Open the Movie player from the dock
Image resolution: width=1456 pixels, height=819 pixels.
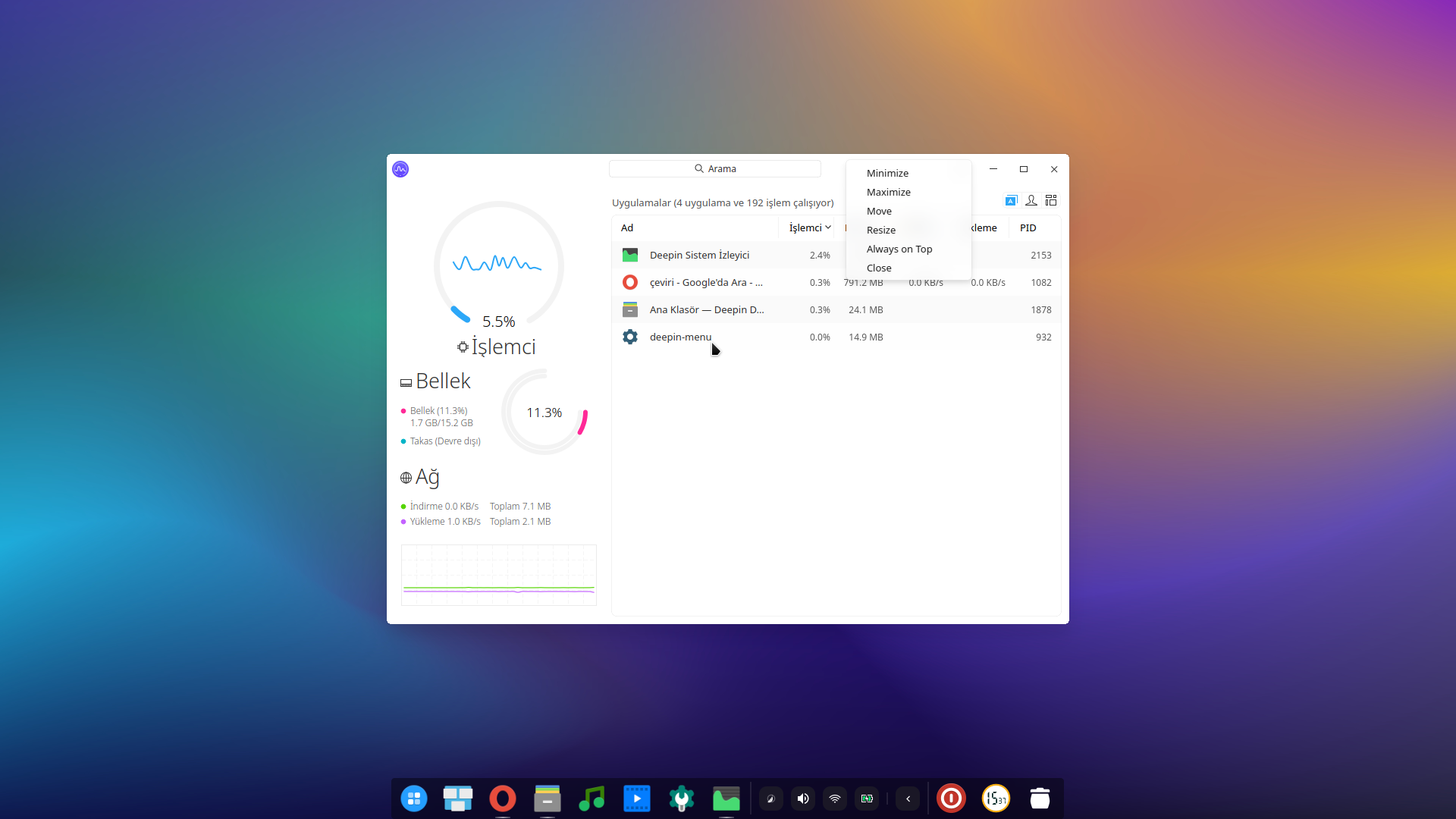(x=636, y=798)
